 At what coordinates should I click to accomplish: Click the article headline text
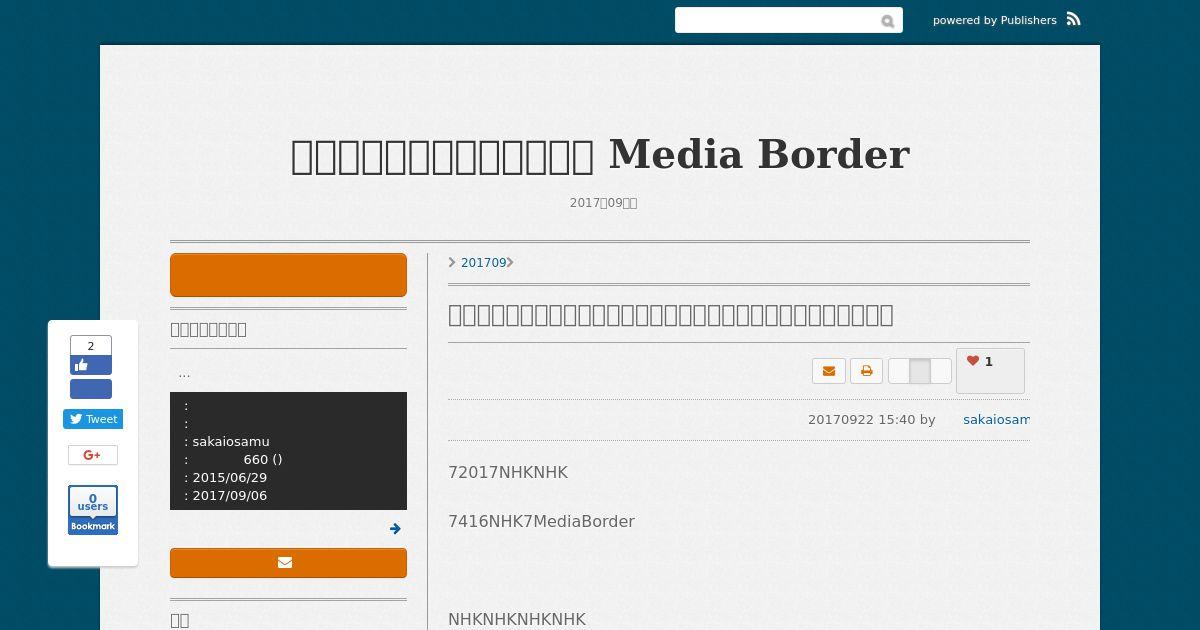pyautogui.click(x=671, y=315)
